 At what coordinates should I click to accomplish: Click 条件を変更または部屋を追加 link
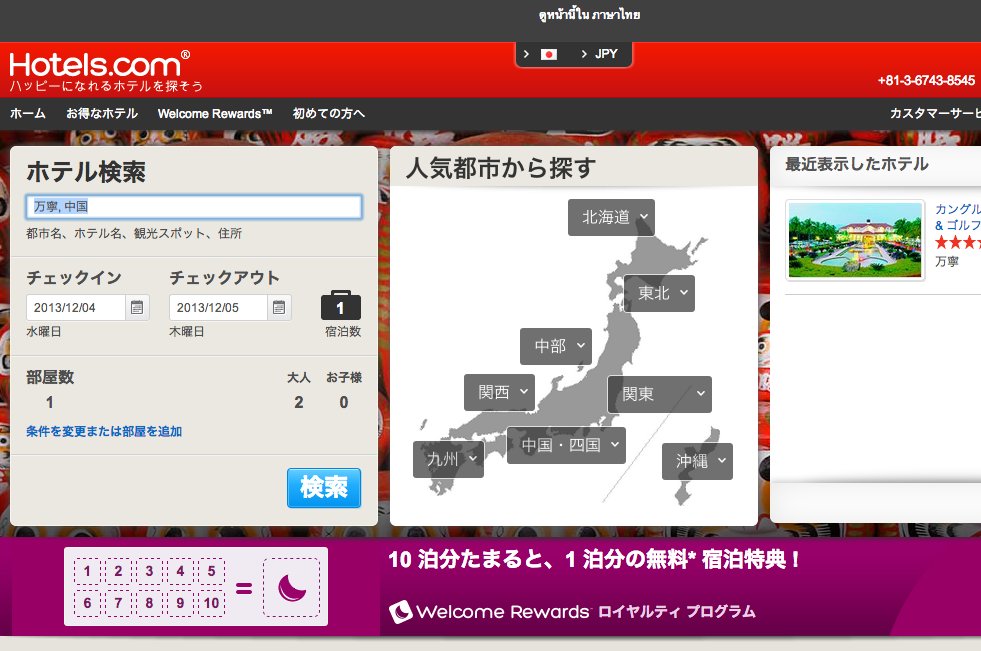(104, 431)
